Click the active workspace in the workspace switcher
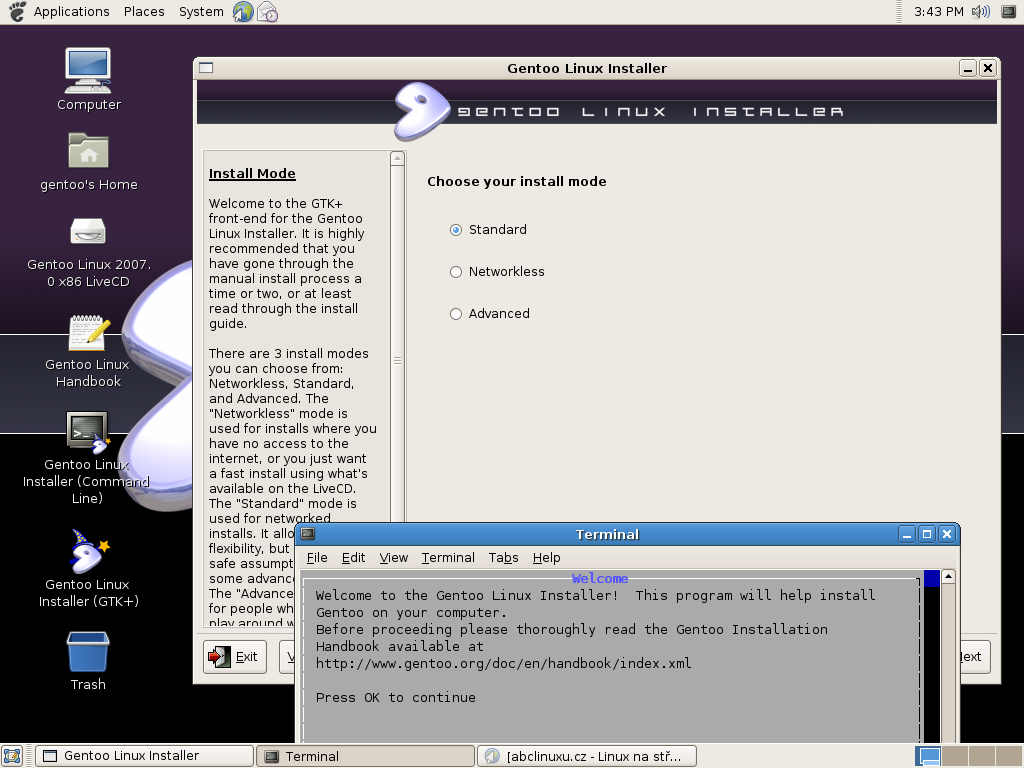The width and height of the screenshot is (1024, 768). pos(928,756)
